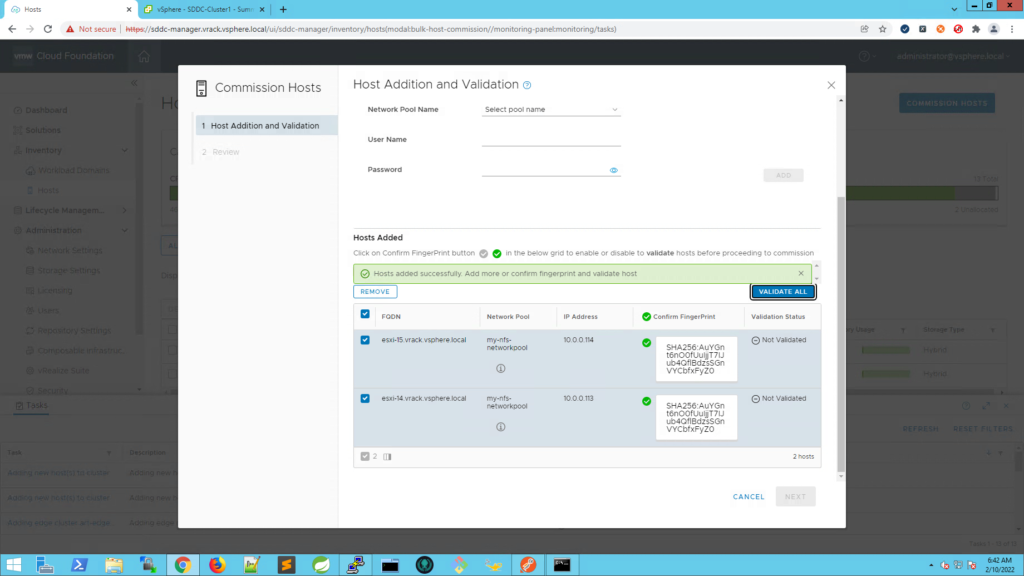Select Host Addition and Validation step
1024x576 pixels.
tap(265, 126)
